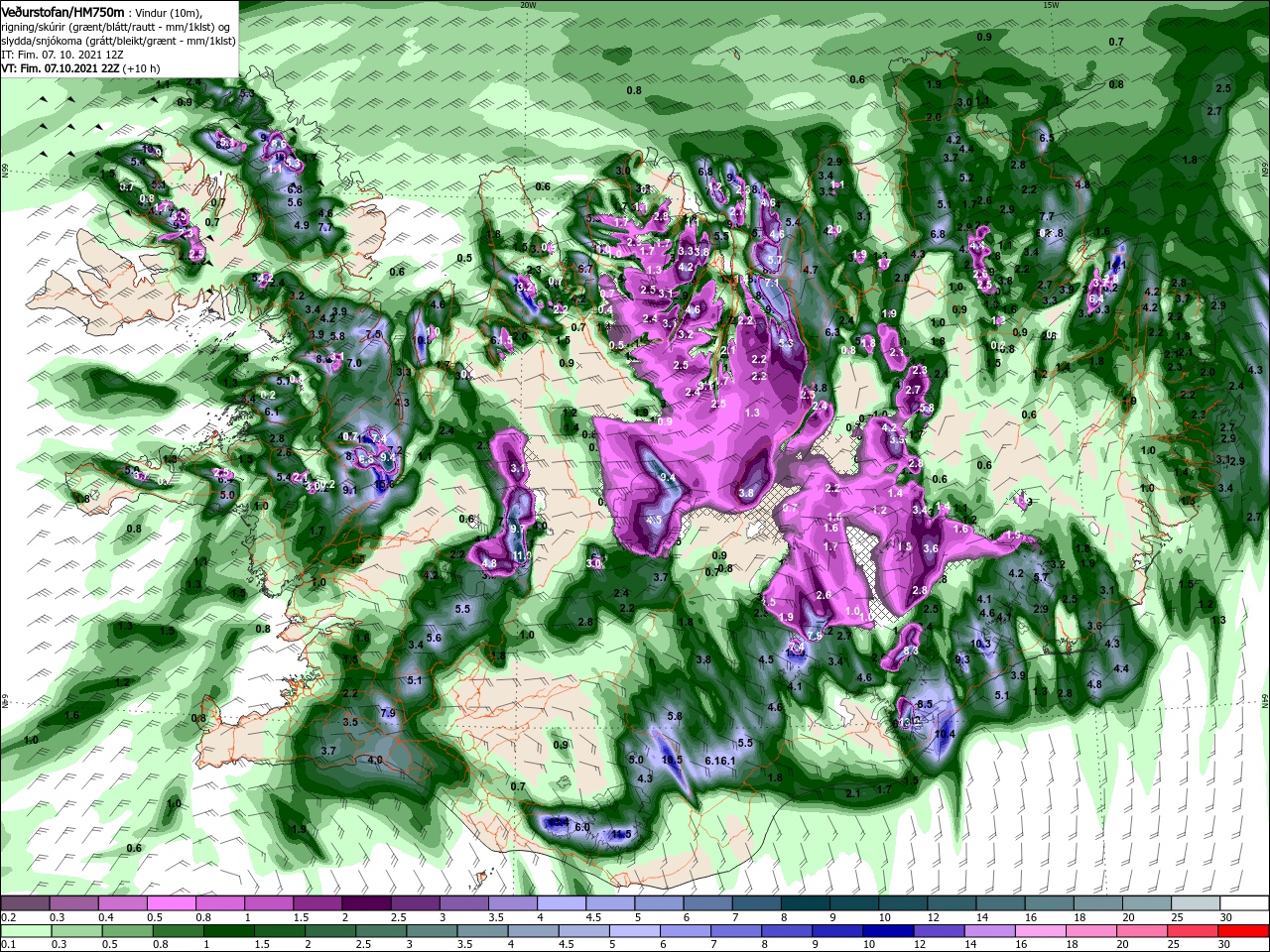The image size is (1270, 952).
Task: Click the pale green 0.1 swatch in lower legend row
Action: (26, 933)
